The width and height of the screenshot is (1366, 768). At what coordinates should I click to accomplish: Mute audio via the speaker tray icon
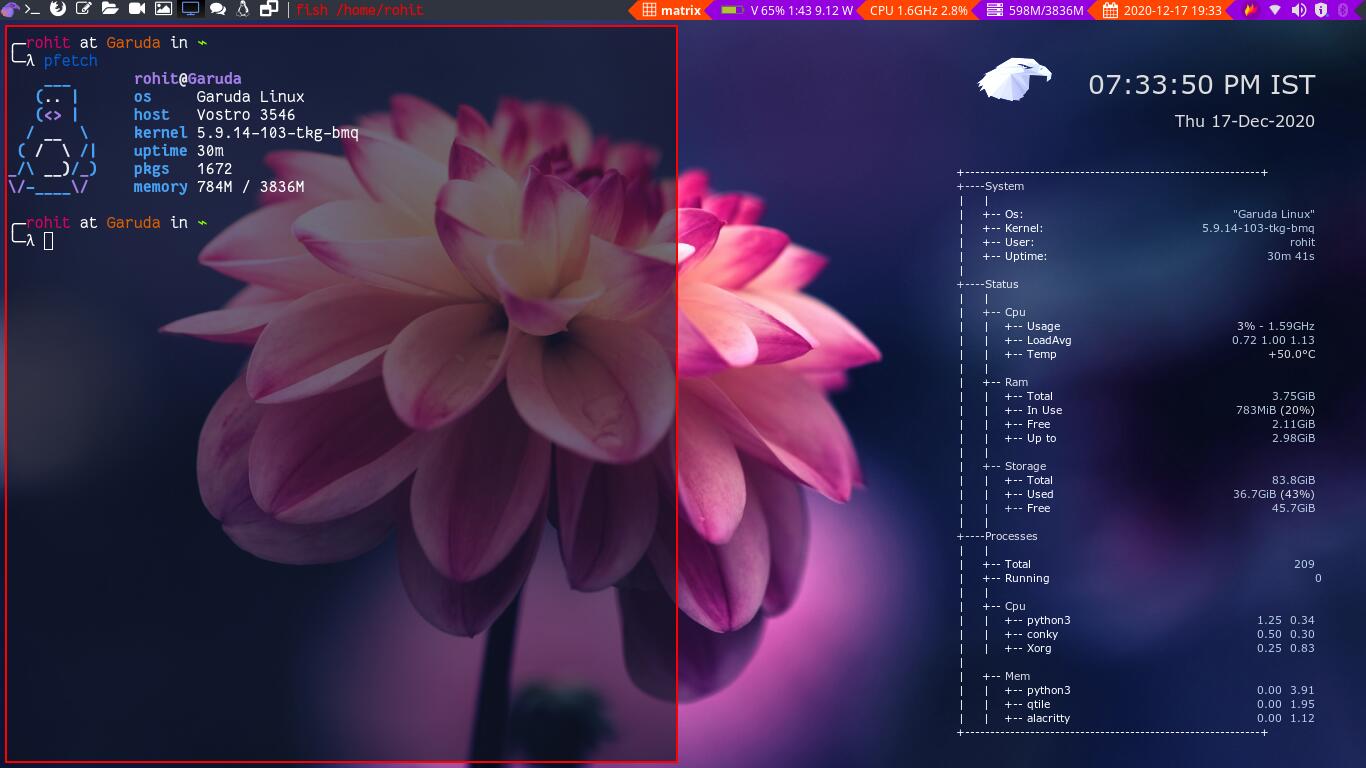[1299, 10]
